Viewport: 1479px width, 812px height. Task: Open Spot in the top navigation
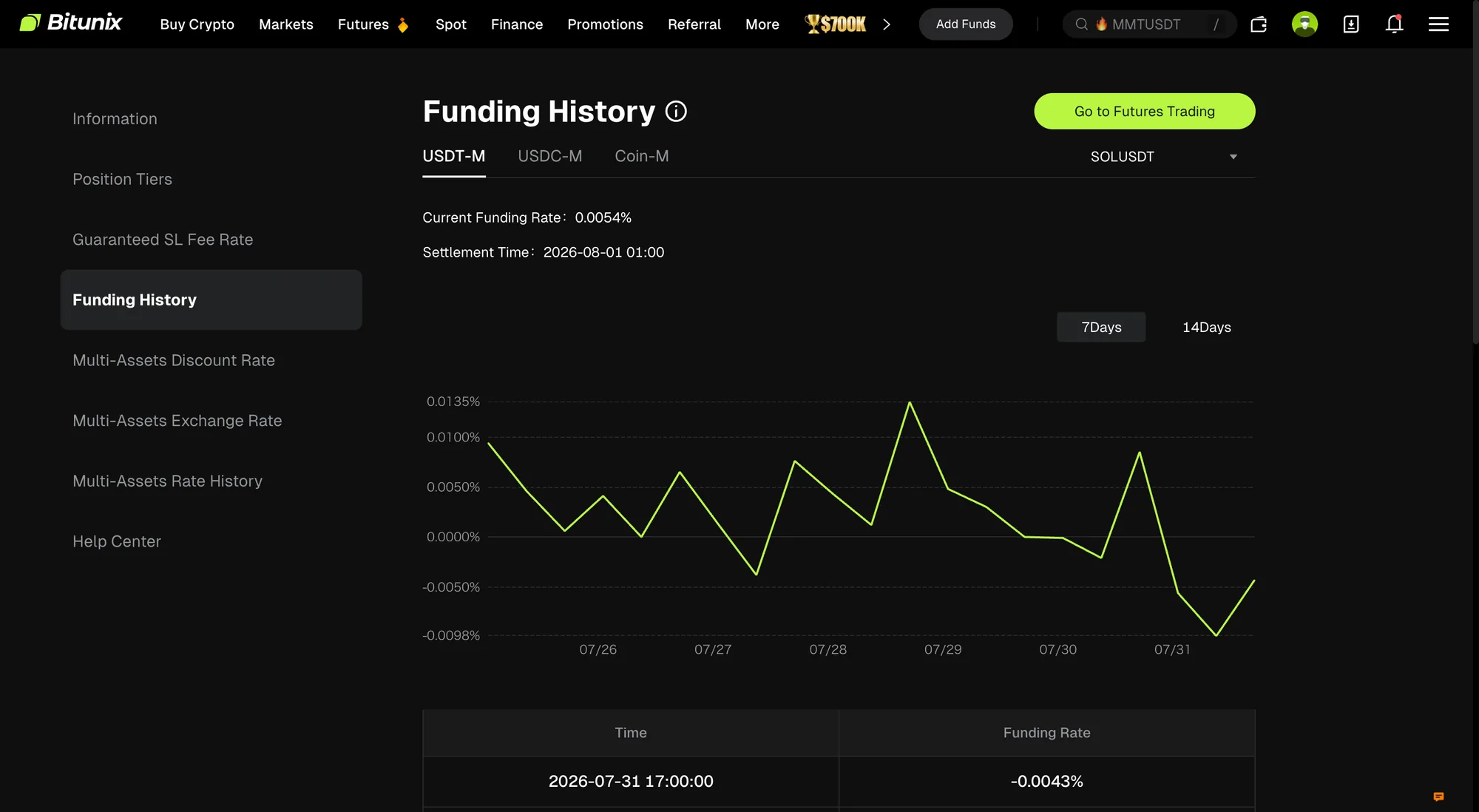(450, 24)
